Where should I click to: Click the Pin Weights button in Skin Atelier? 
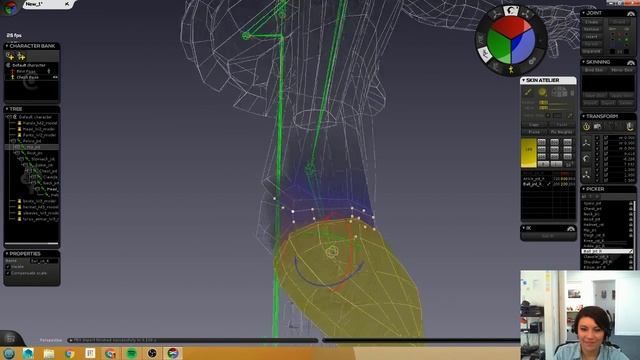562,132
